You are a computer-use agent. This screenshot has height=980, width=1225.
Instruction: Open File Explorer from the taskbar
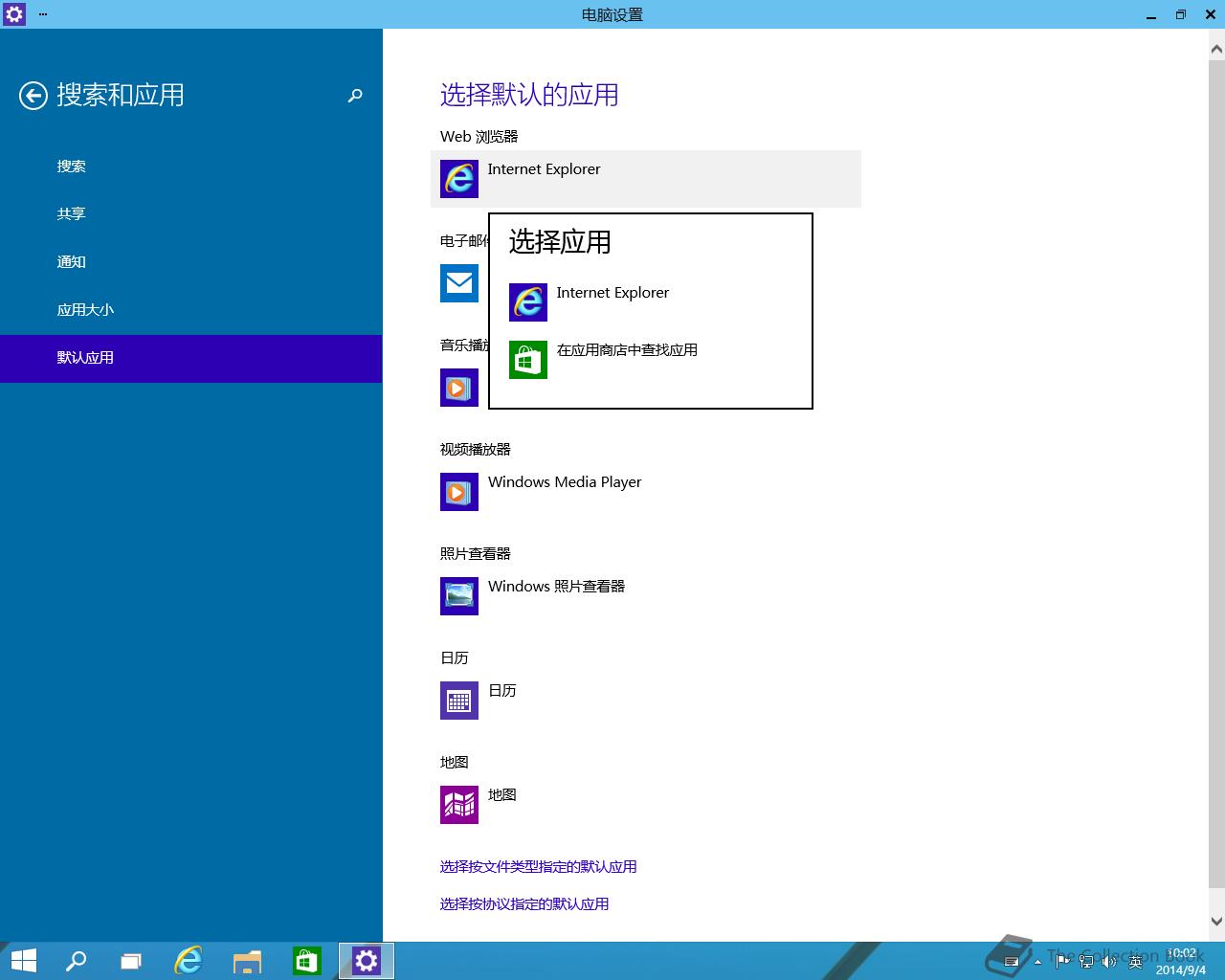click(x=247, y=961)
